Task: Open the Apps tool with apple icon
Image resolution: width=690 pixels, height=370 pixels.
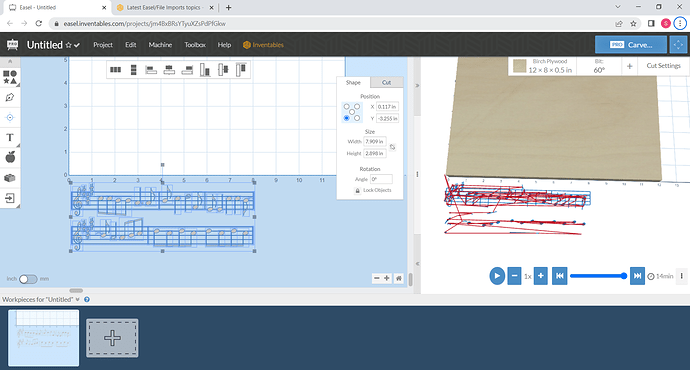Action: (x=10, y=157)
